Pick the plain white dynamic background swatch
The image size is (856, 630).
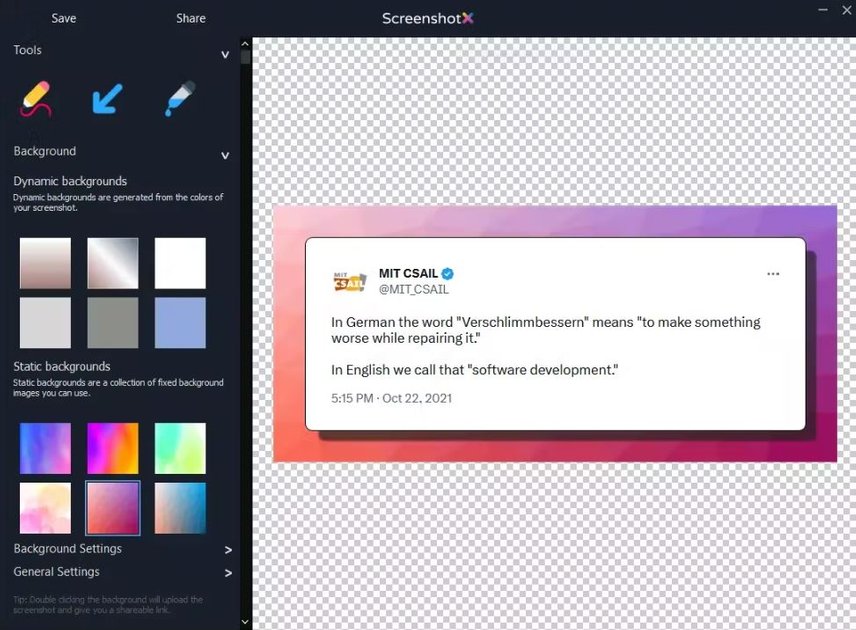coord(180,262)
